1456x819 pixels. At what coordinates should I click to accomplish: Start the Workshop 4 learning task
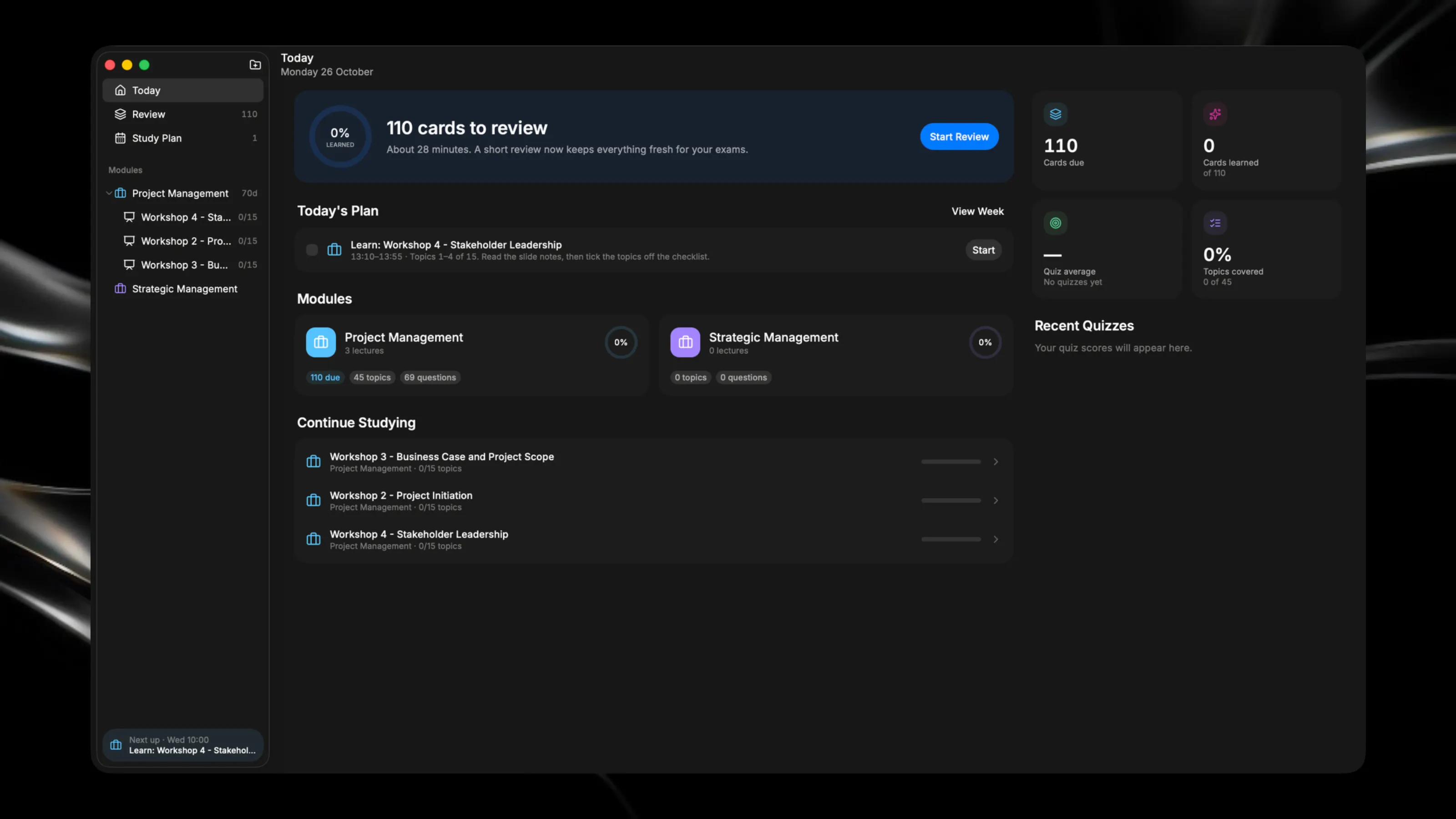click(983, 250)
